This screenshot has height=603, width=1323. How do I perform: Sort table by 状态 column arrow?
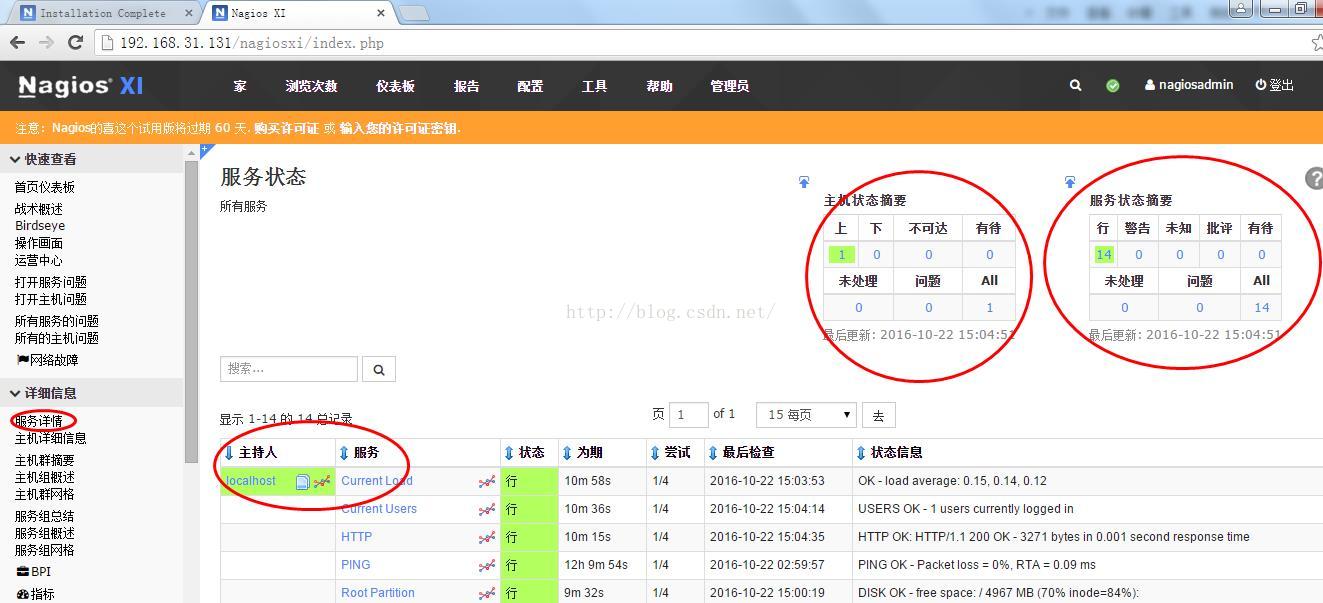click(x=509, y=452)
